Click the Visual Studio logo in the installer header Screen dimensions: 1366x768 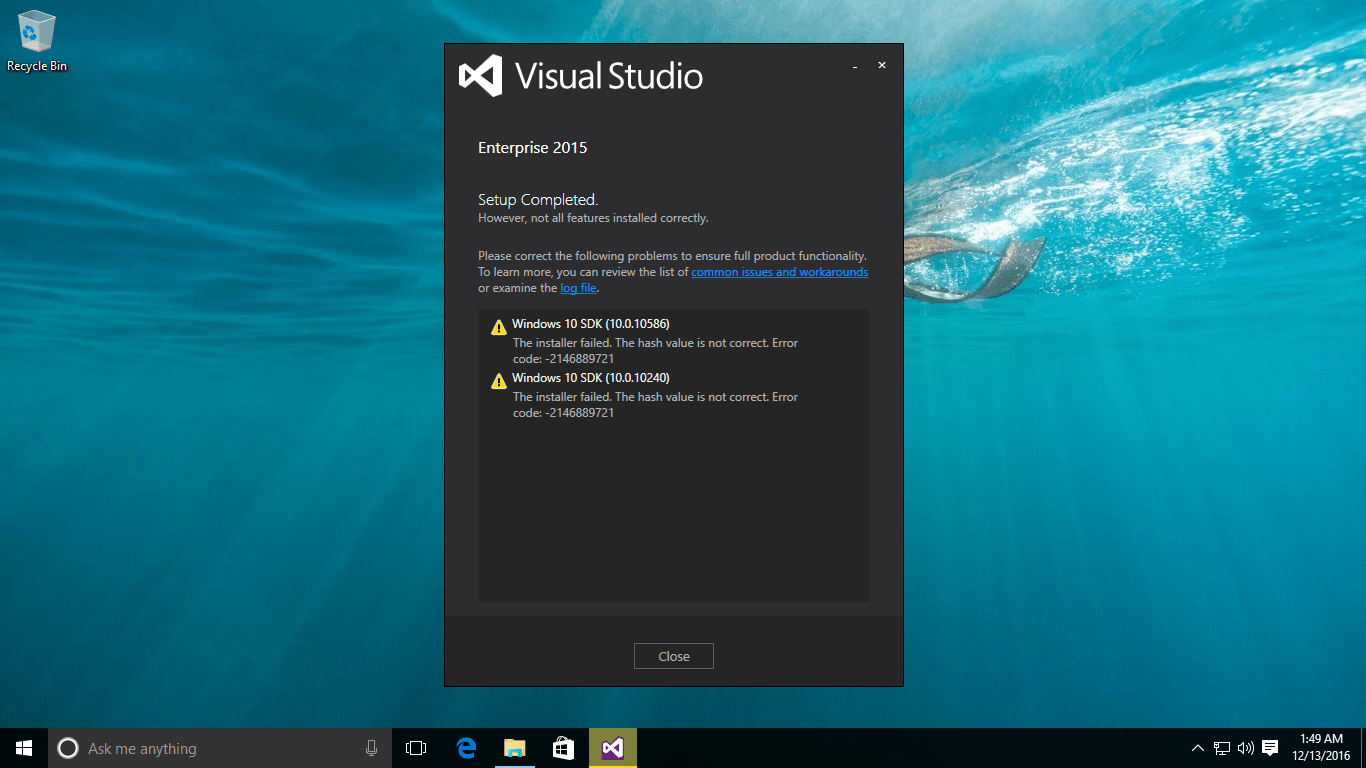(580, 76)
